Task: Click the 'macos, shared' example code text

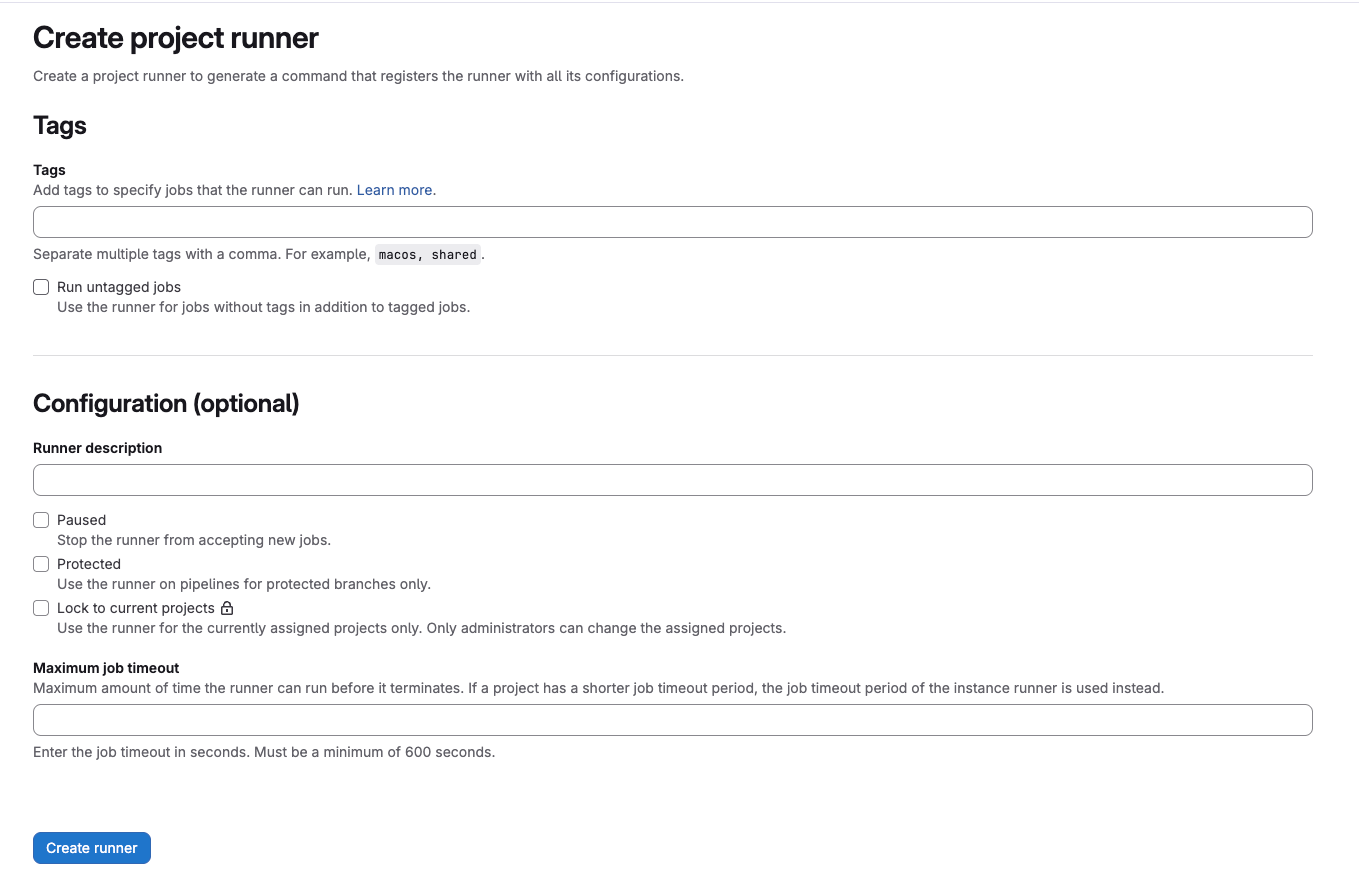Action: click(x=428, y=255)
